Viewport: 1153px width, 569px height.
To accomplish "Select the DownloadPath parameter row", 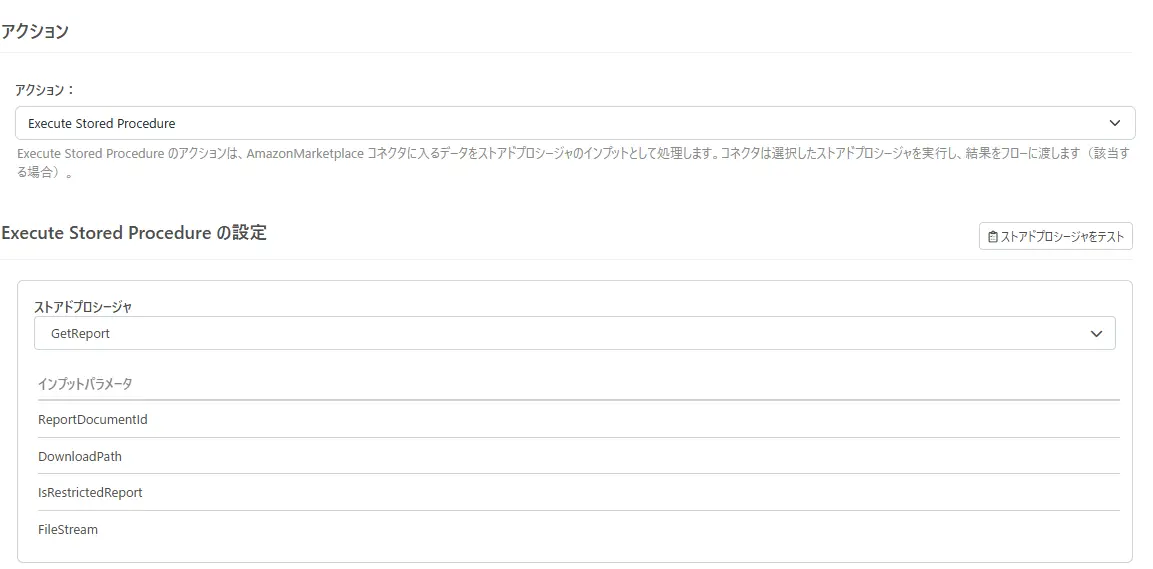I will click(x=80, y=456).
